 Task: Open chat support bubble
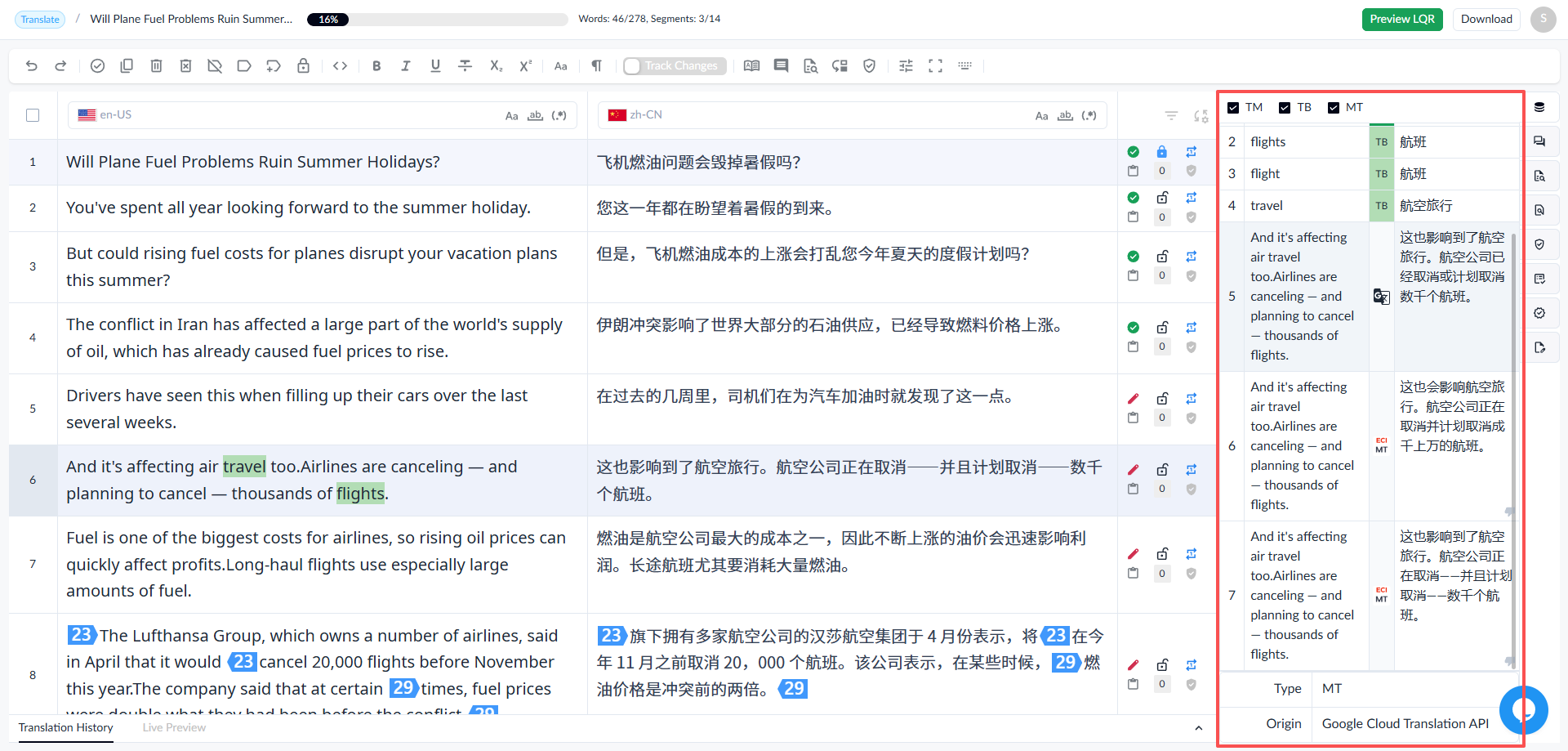click(1523, 709)
